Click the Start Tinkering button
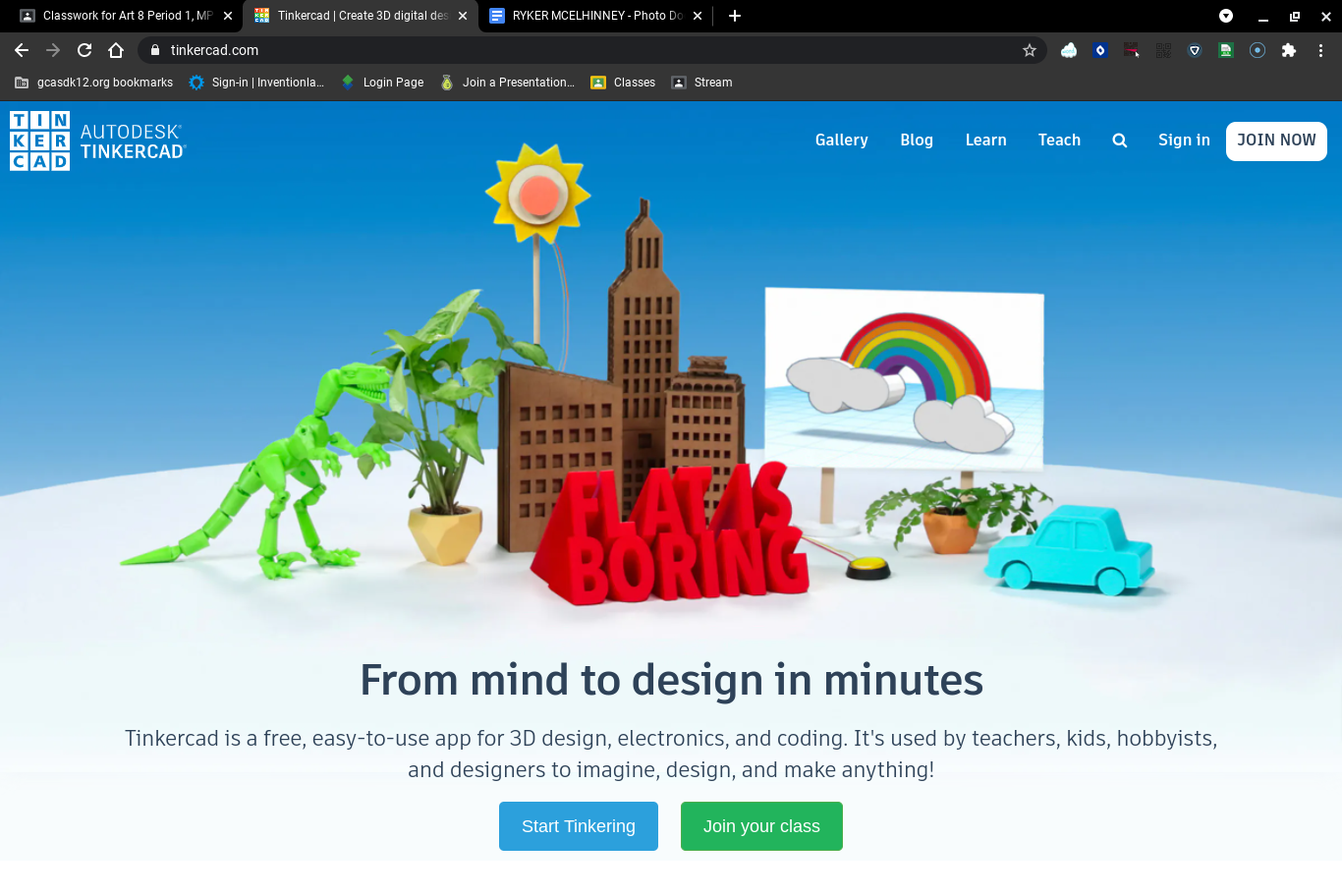 (579, 826)
